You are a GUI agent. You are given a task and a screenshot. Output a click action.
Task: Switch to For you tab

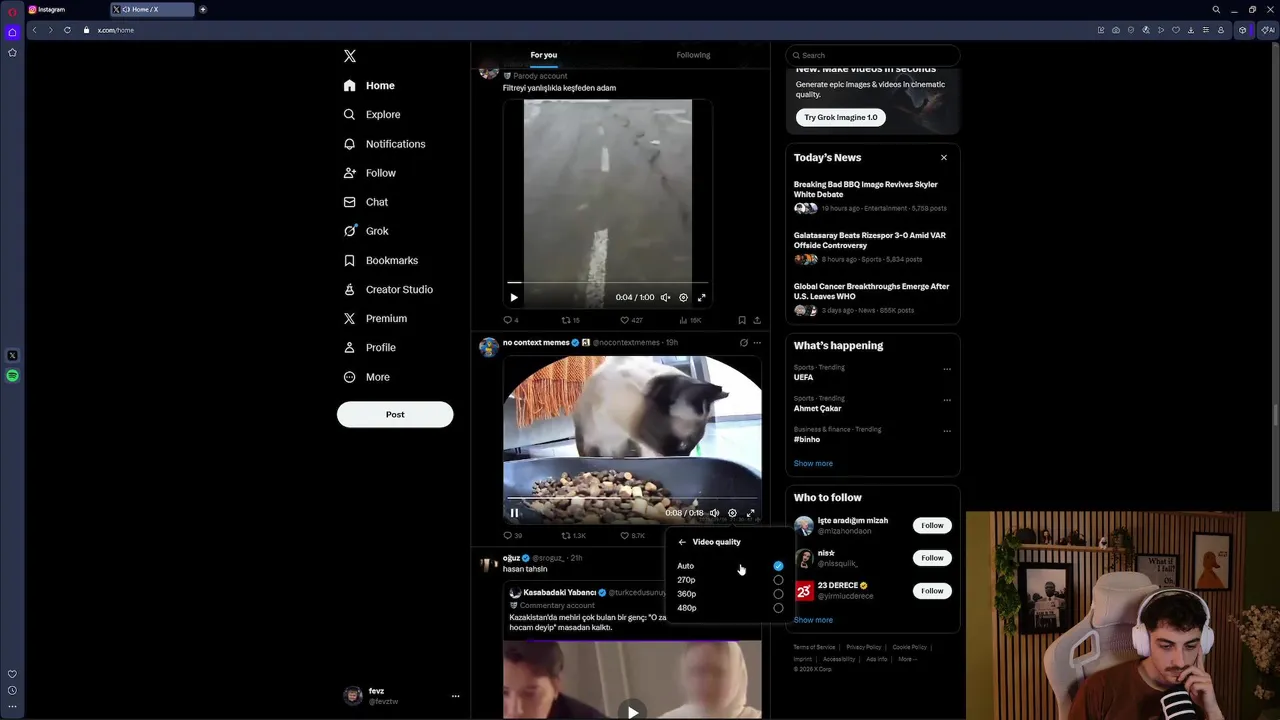pyautogui.click(x=544, y=55)
